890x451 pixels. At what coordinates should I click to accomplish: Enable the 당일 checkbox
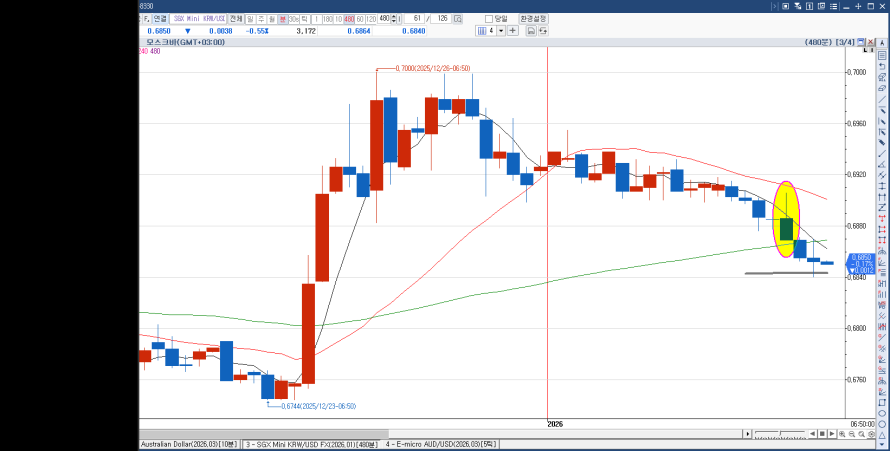point(489,18)
